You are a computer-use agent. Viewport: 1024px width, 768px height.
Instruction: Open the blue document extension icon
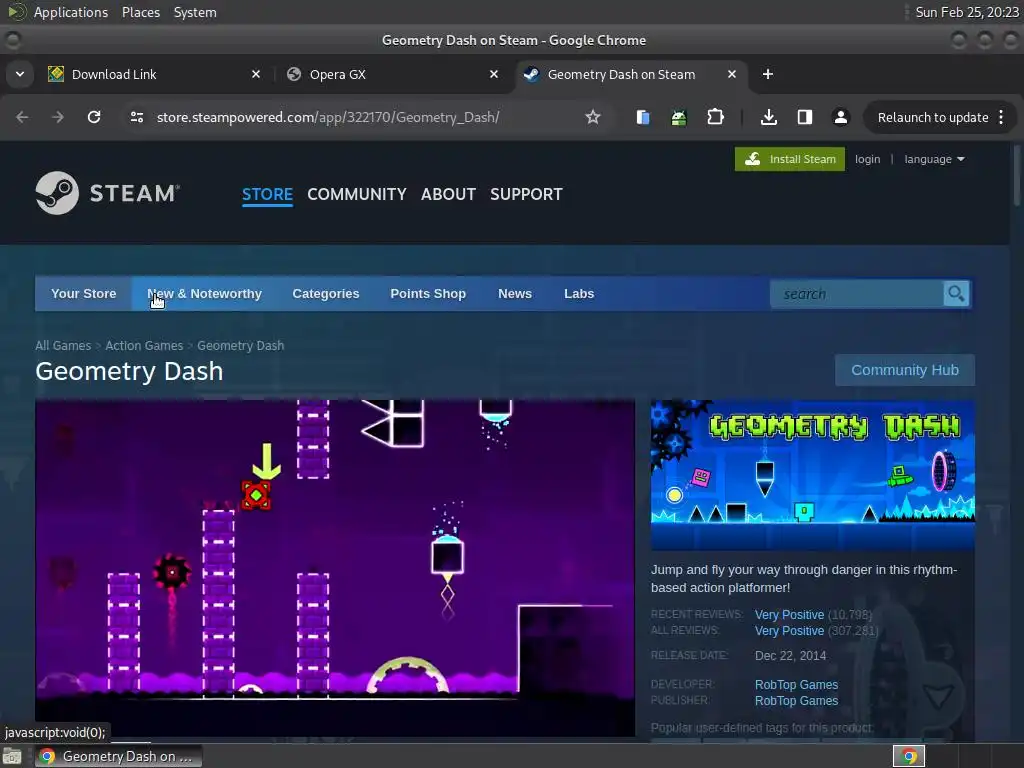643,117
